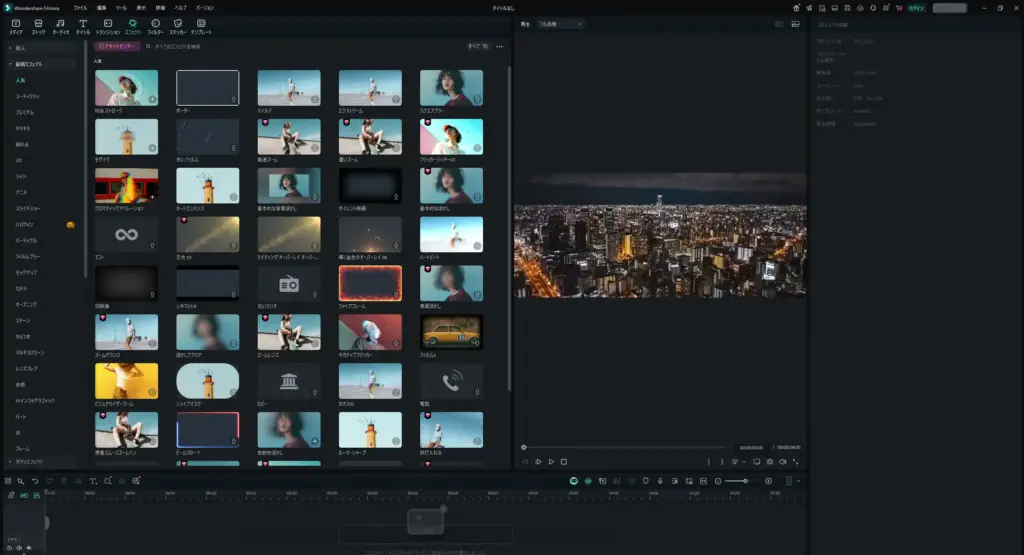Screen dimensions: 1024x555
Task: Select the Fire Frame effect thumbnail
Action: click(369, 283)
